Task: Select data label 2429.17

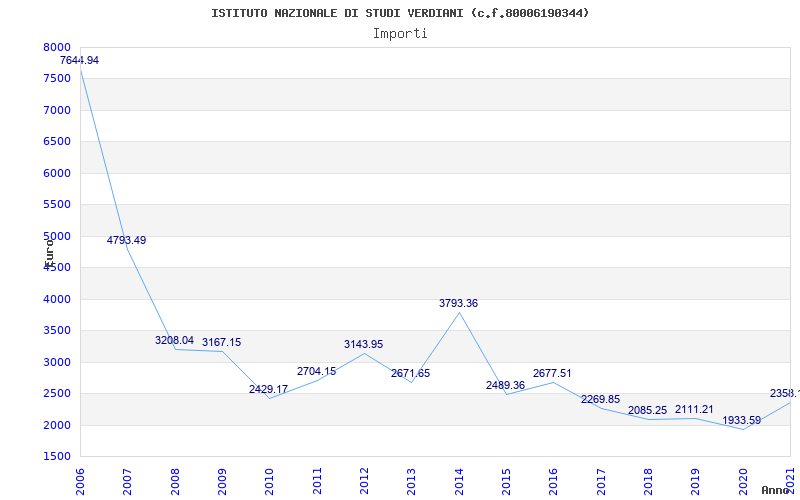Action: coord(268,389)
